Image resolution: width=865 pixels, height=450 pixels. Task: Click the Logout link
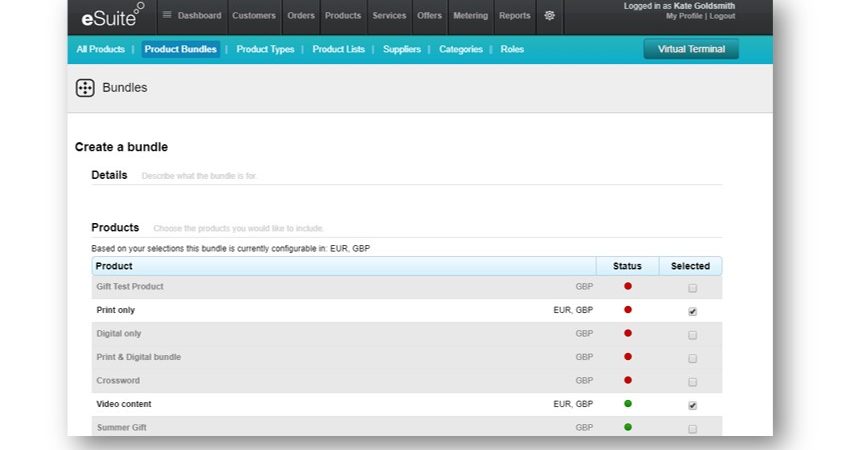click(x=722, y=16)
